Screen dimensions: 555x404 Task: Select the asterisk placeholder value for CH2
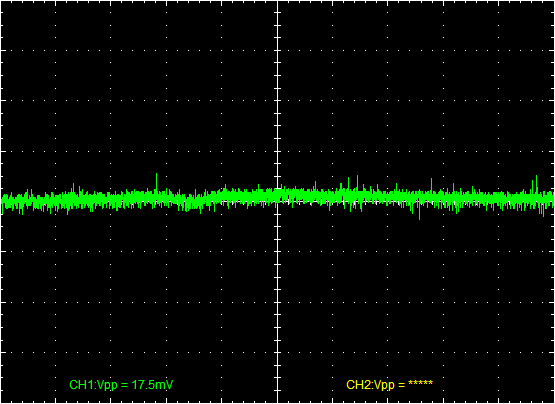pos(420,383)
